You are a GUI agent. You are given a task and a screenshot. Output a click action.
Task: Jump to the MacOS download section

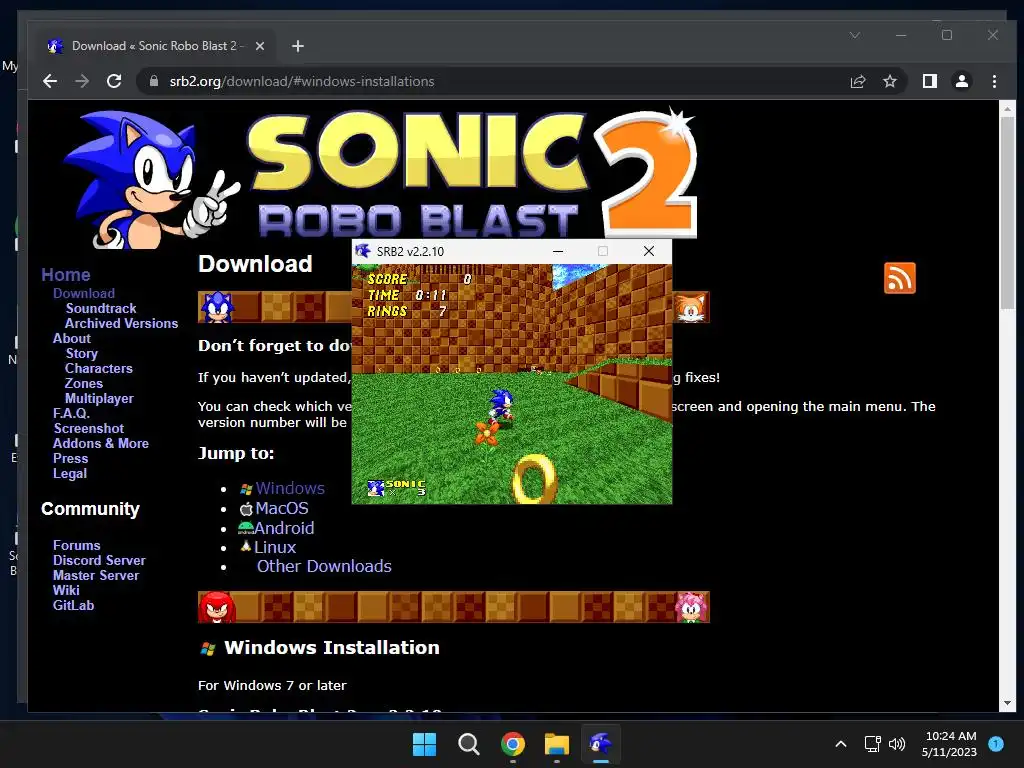(x=281, y=508)
